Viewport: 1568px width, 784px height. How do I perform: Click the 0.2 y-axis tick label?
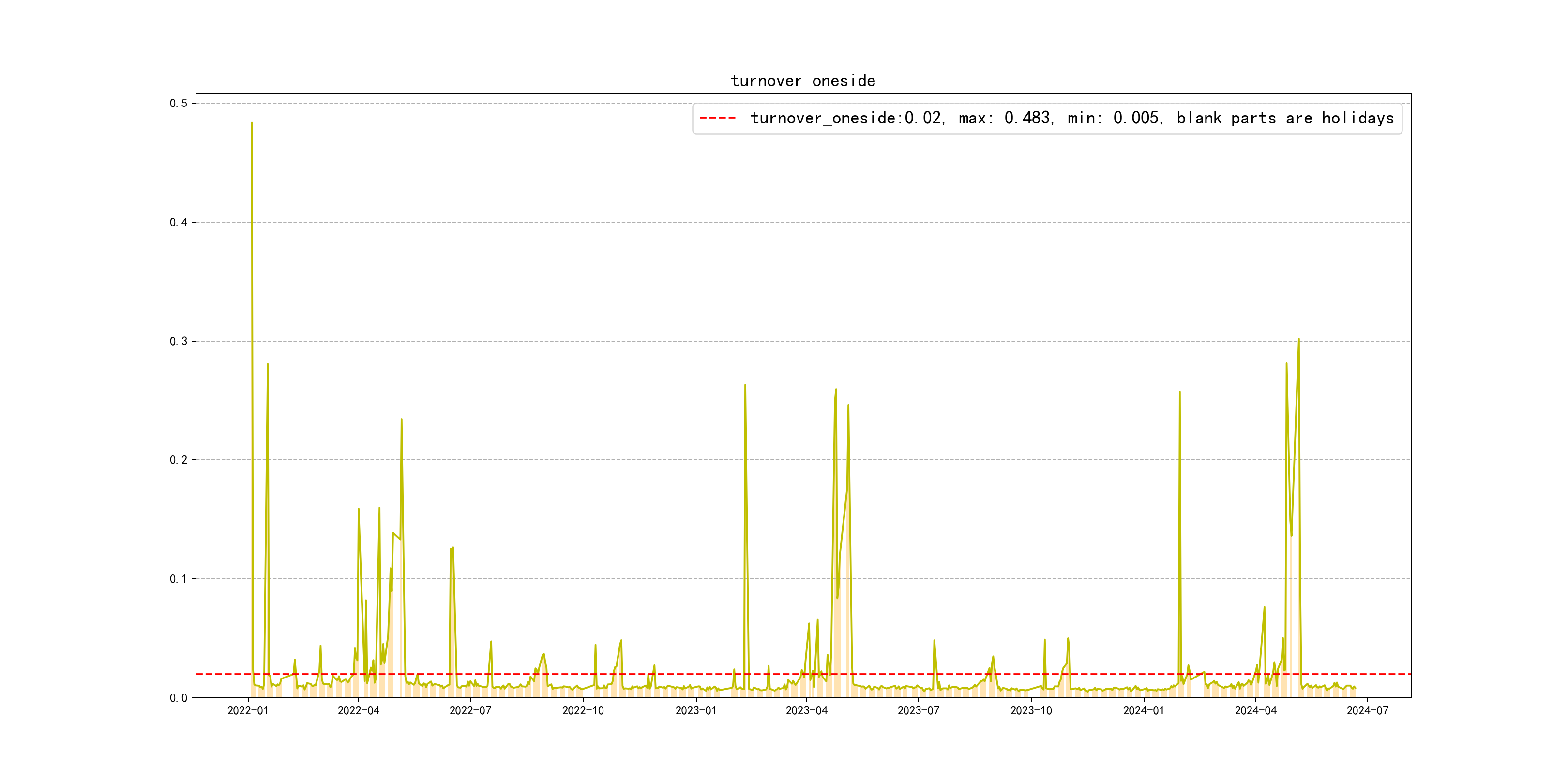pyautogui.click(x=179, y=460)
